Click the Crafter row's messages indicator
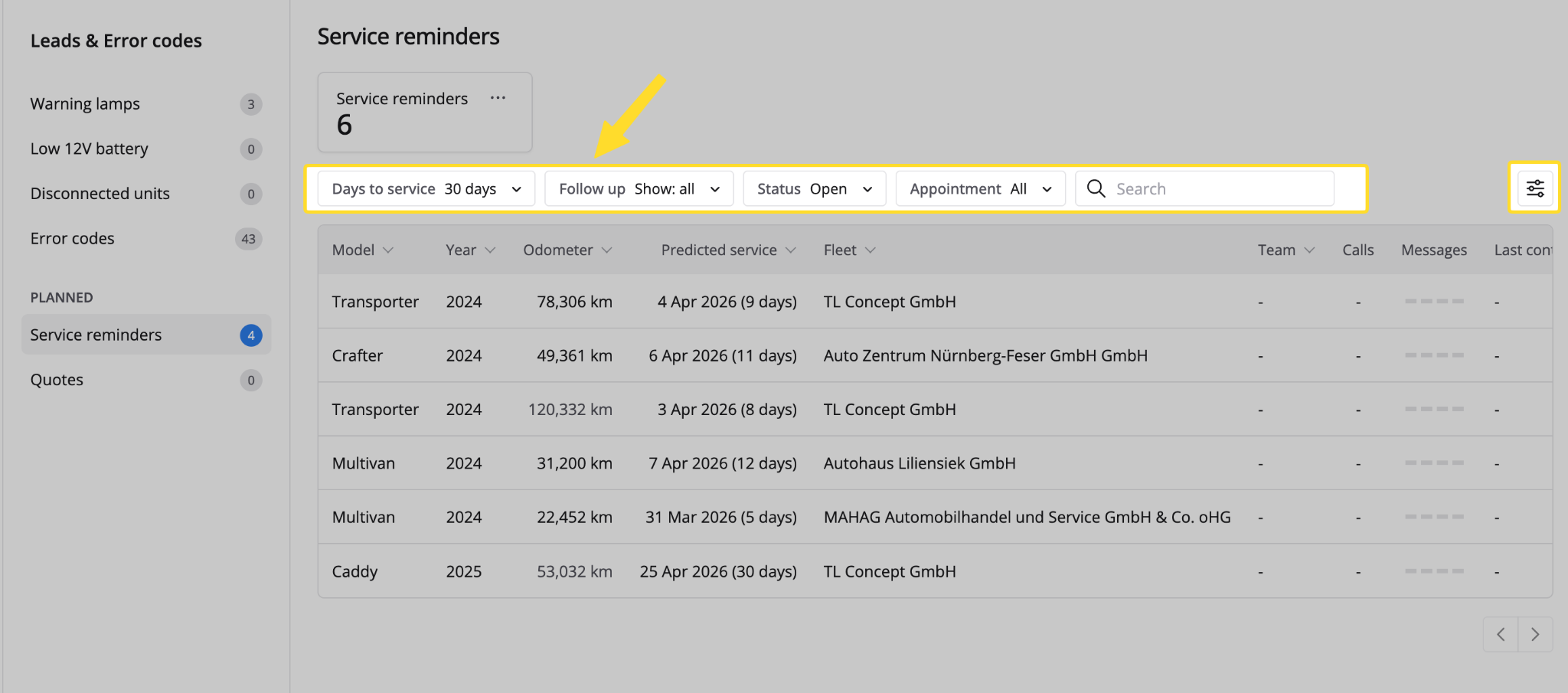This screenshot has width=1568, height=693. (x=1434, y=355)
